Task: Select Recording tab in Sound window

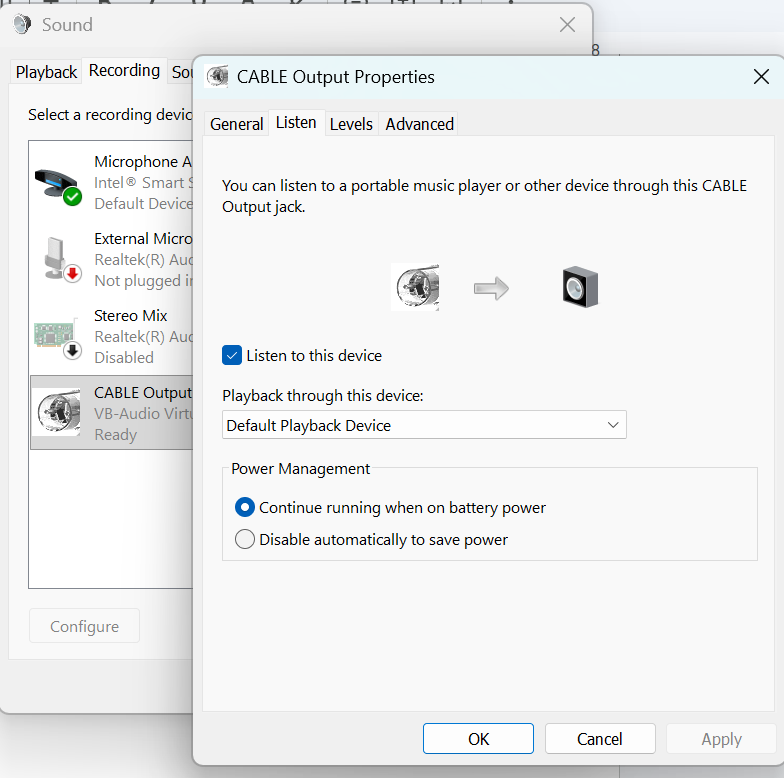Action: [x=124, y=70]
